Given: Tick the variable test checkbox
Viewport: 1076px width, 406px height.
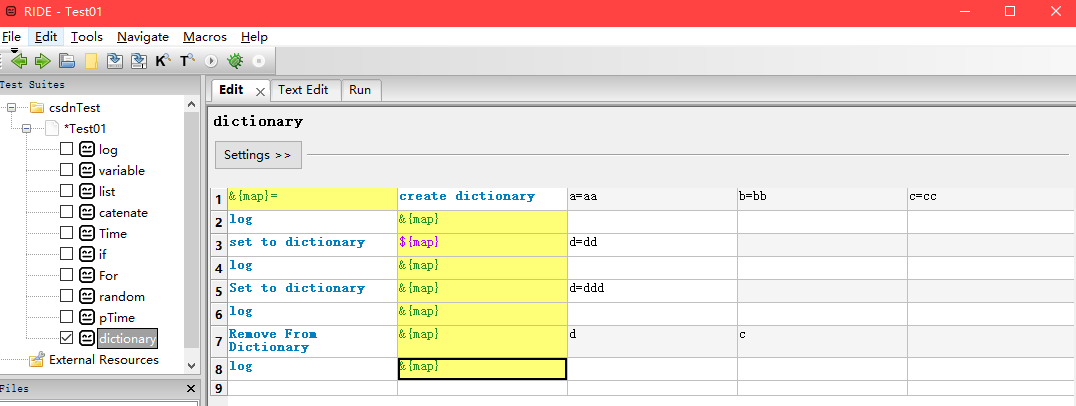Looking at the screenshot, I should 67,170.
